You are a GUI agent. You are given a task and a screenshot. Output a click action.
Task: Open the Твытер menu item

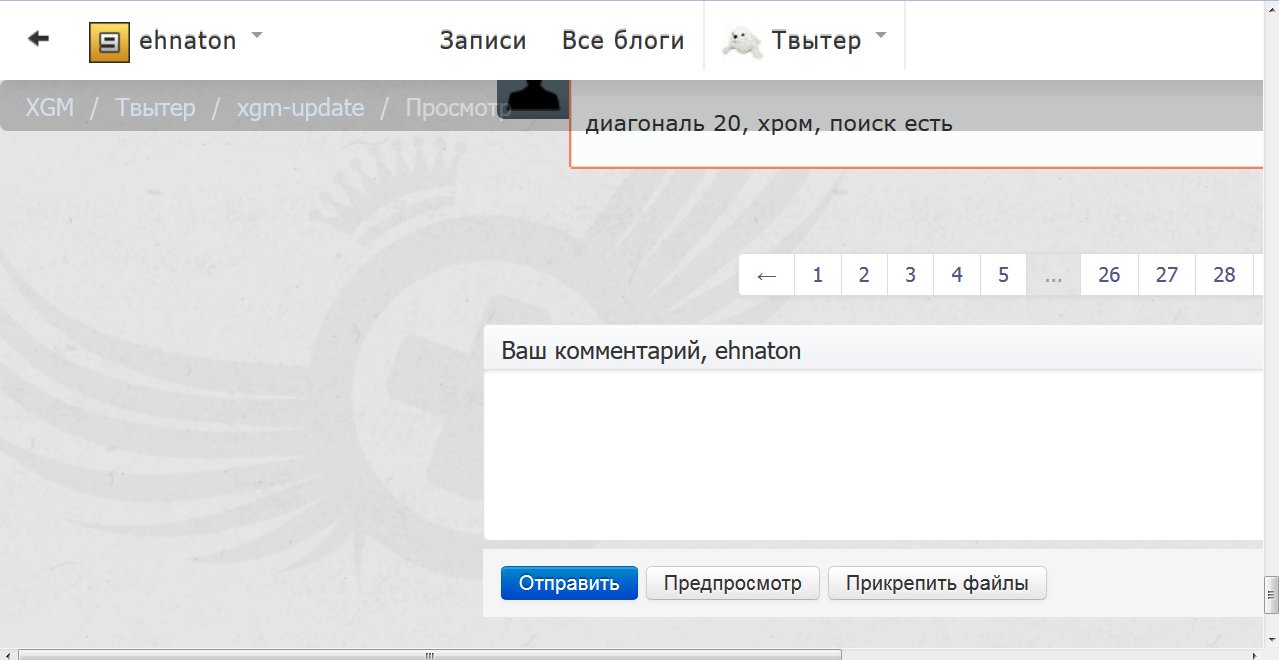click(x=816, y=41)
